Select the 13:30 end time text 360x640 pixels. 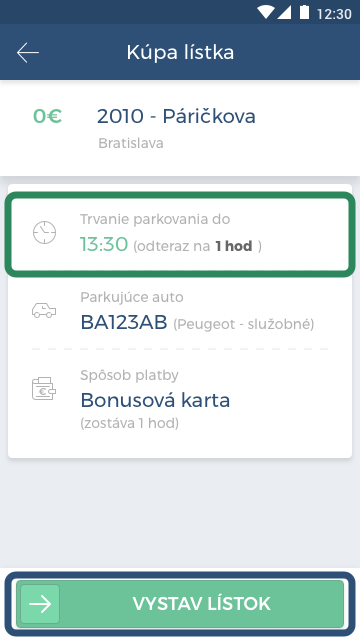[104, 244]
